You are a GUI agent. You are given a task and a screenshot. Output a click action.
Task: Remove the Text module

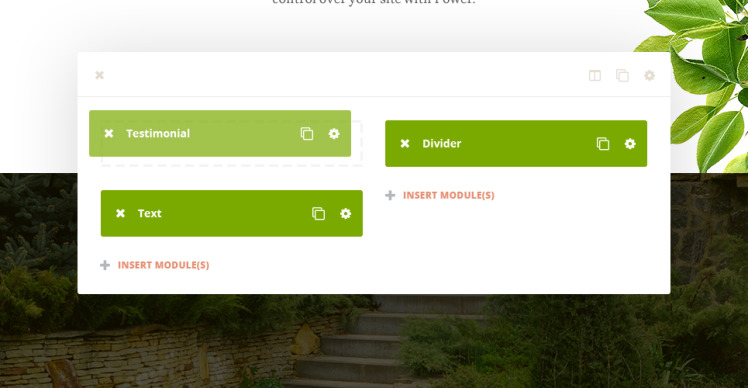(120, 213)
